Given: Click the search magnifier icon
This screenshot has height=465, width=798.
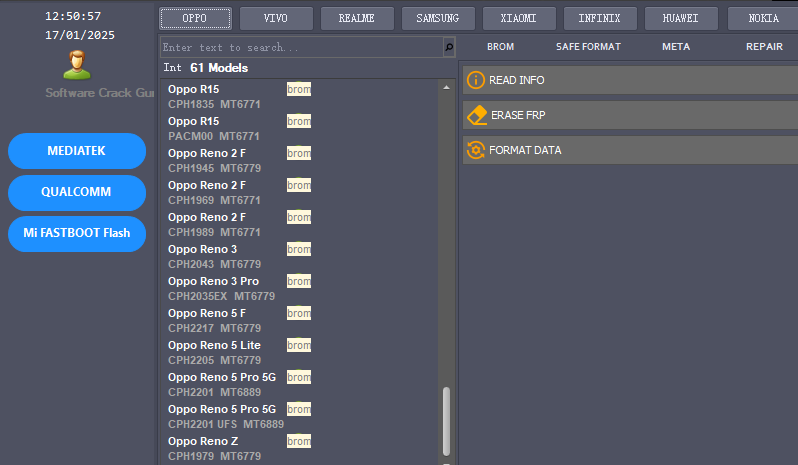Looking at the screenshot, I should click(x=449, y=47).
